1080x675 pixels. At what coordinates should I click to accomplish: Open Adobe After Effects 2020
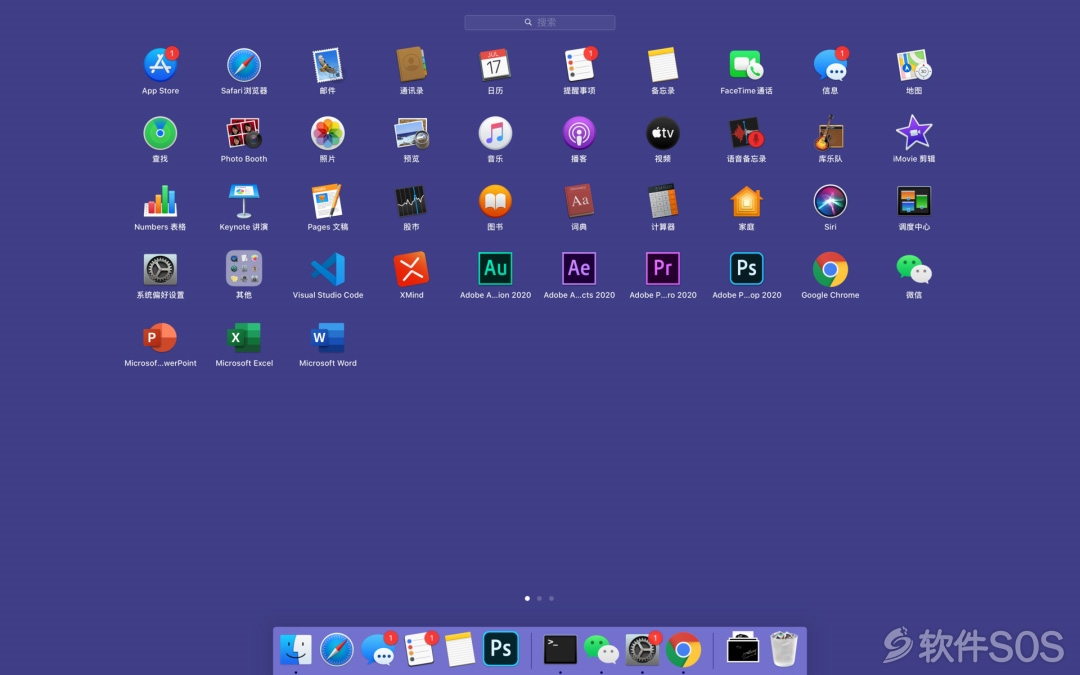579,269
